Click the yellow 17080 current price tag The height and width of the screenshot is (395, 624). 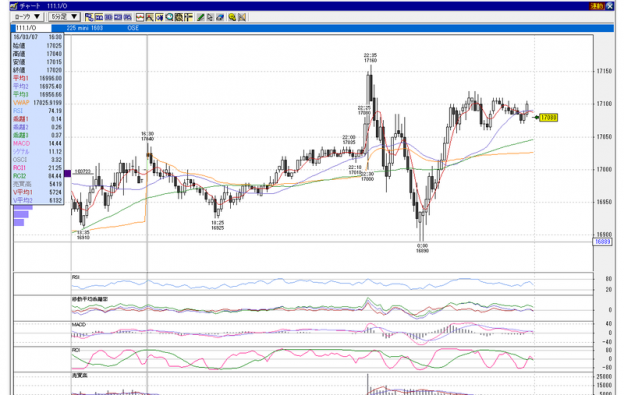click(548, 117)
